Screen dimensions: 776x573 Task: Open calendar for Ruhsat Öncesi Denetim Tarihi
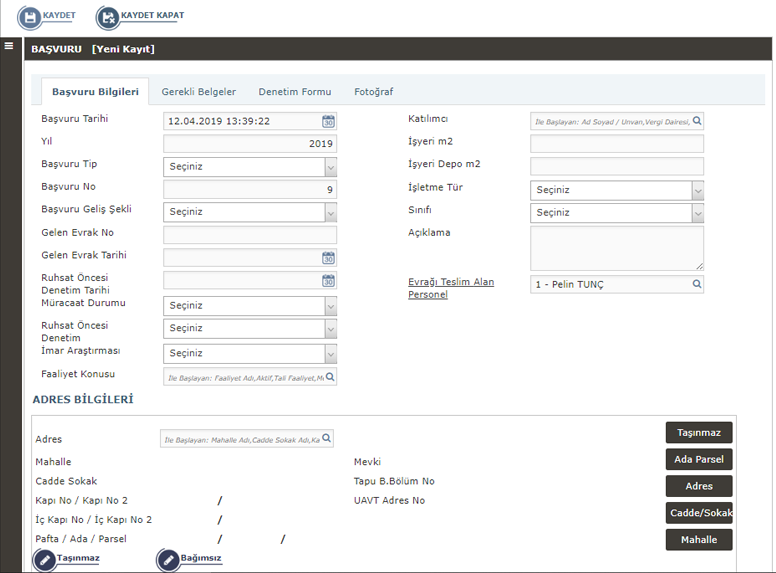[328, 281]
